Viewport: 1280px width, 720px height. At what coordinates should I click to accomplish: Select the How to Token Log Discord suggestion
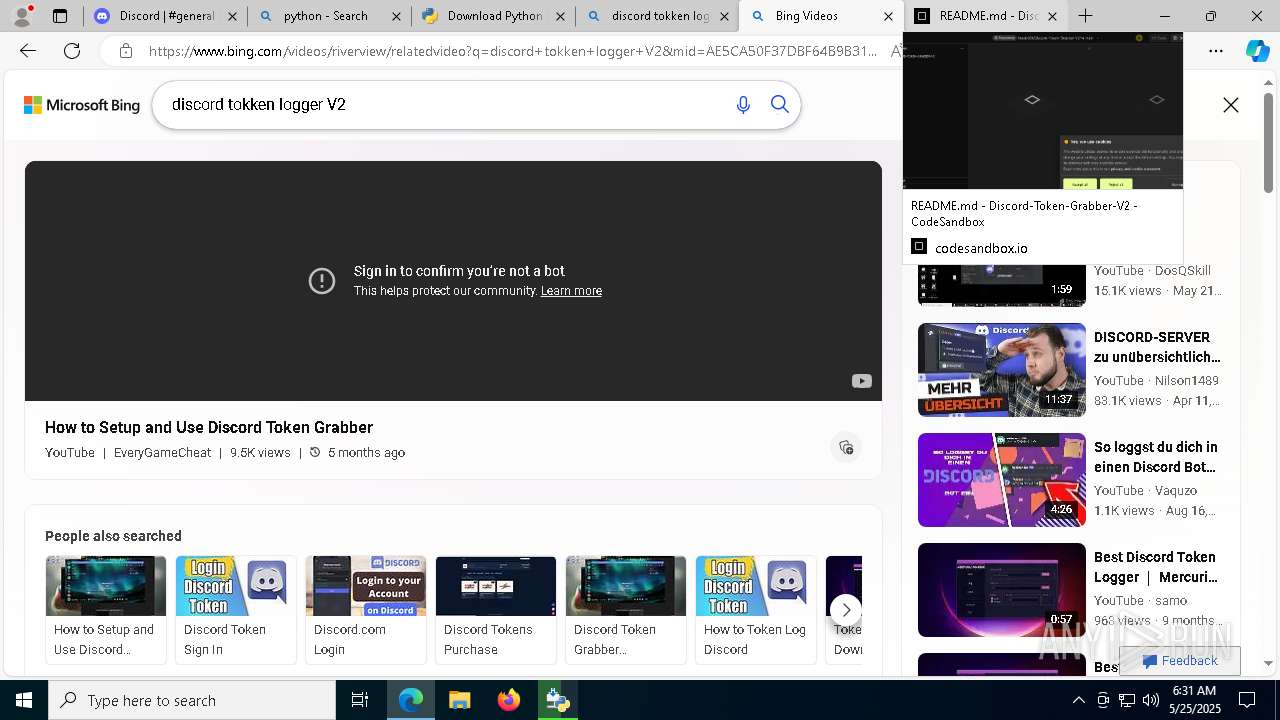(756, 610)
